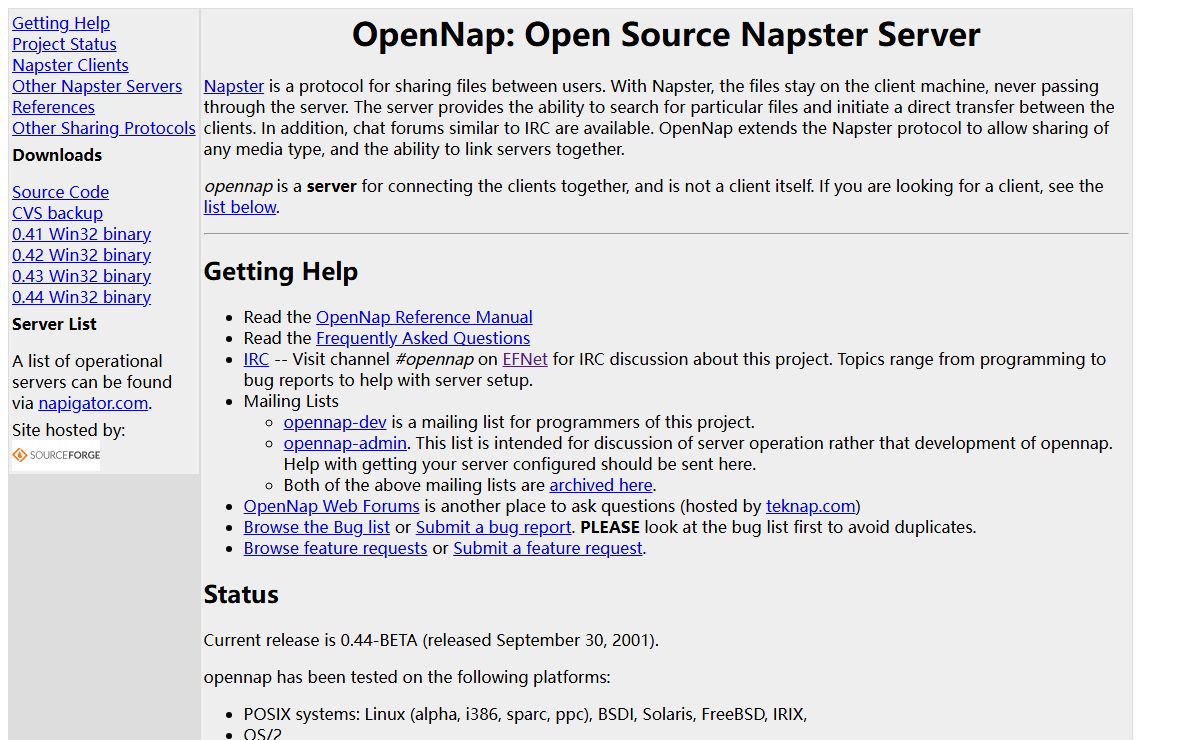Click the 'Mailing Lists' list item text

pos(291,401)
